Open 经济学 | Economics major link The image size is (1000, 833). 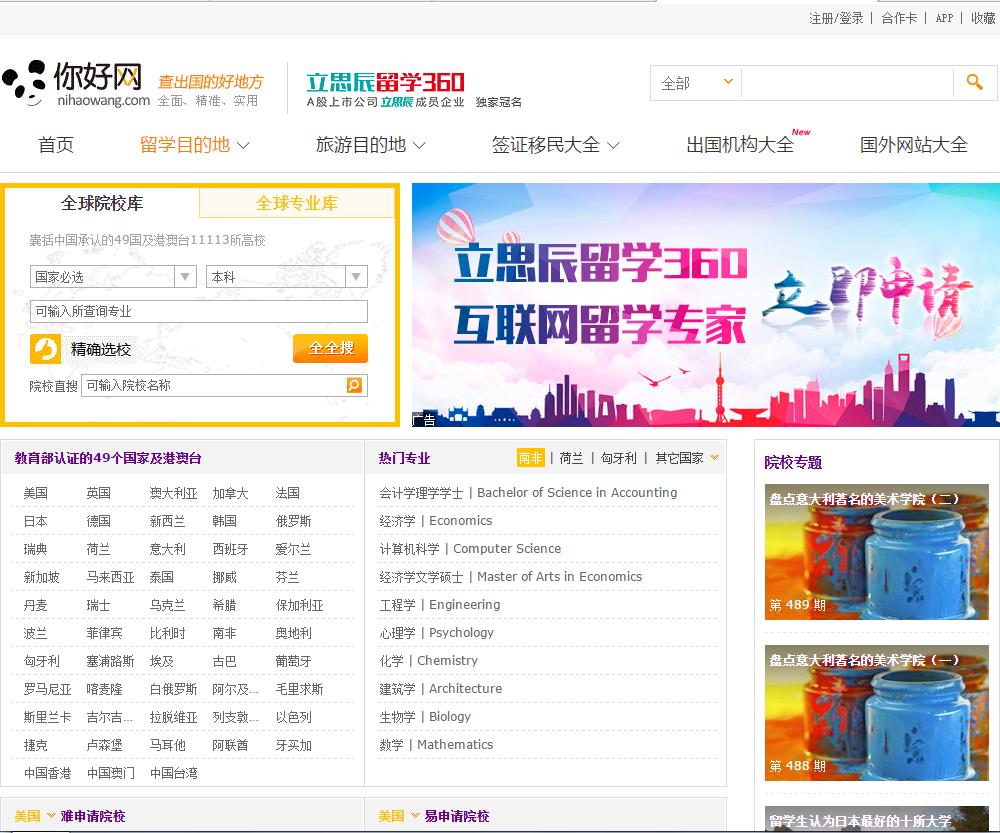pyautogui.click(x=436, y=520)
